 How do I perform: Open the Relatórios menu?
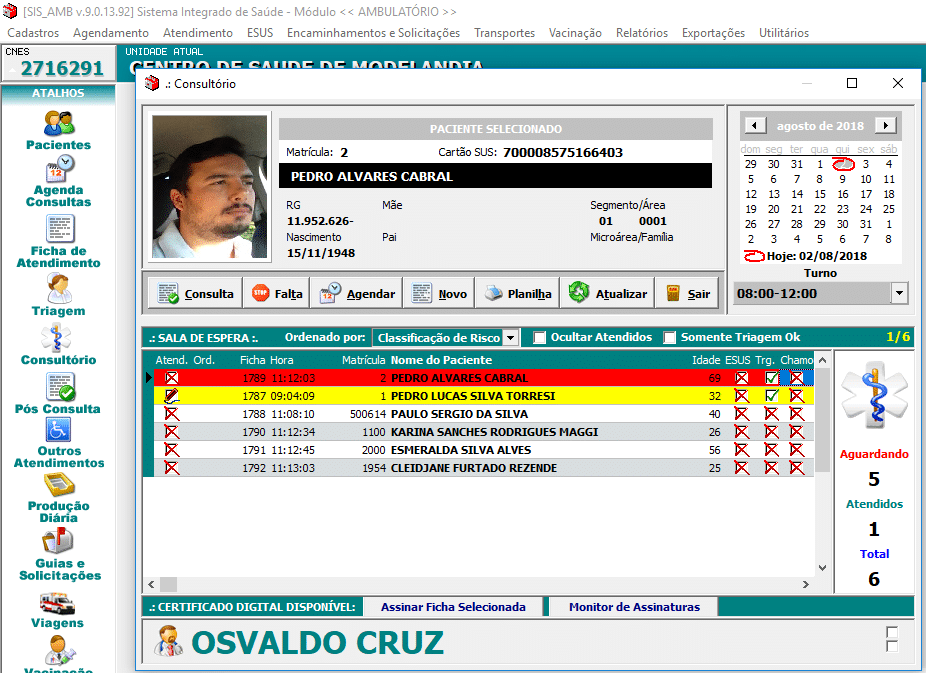[641, 33]
